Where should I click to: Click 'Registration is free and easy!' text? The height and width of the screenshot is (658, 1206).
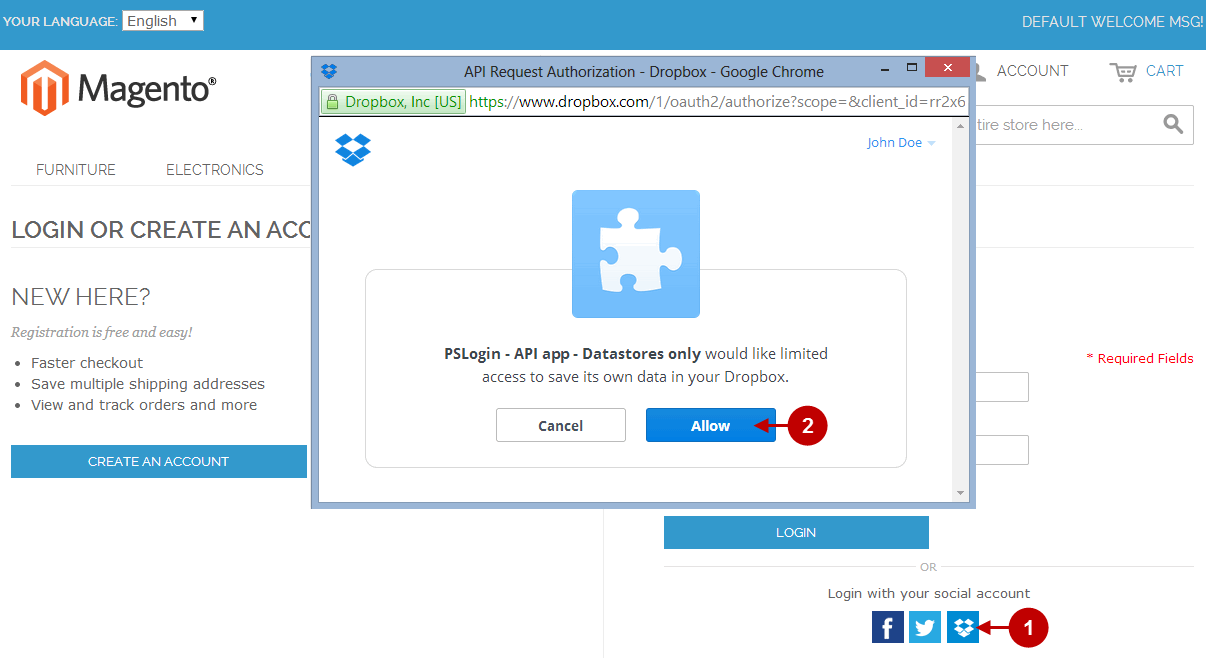(102, 332)
